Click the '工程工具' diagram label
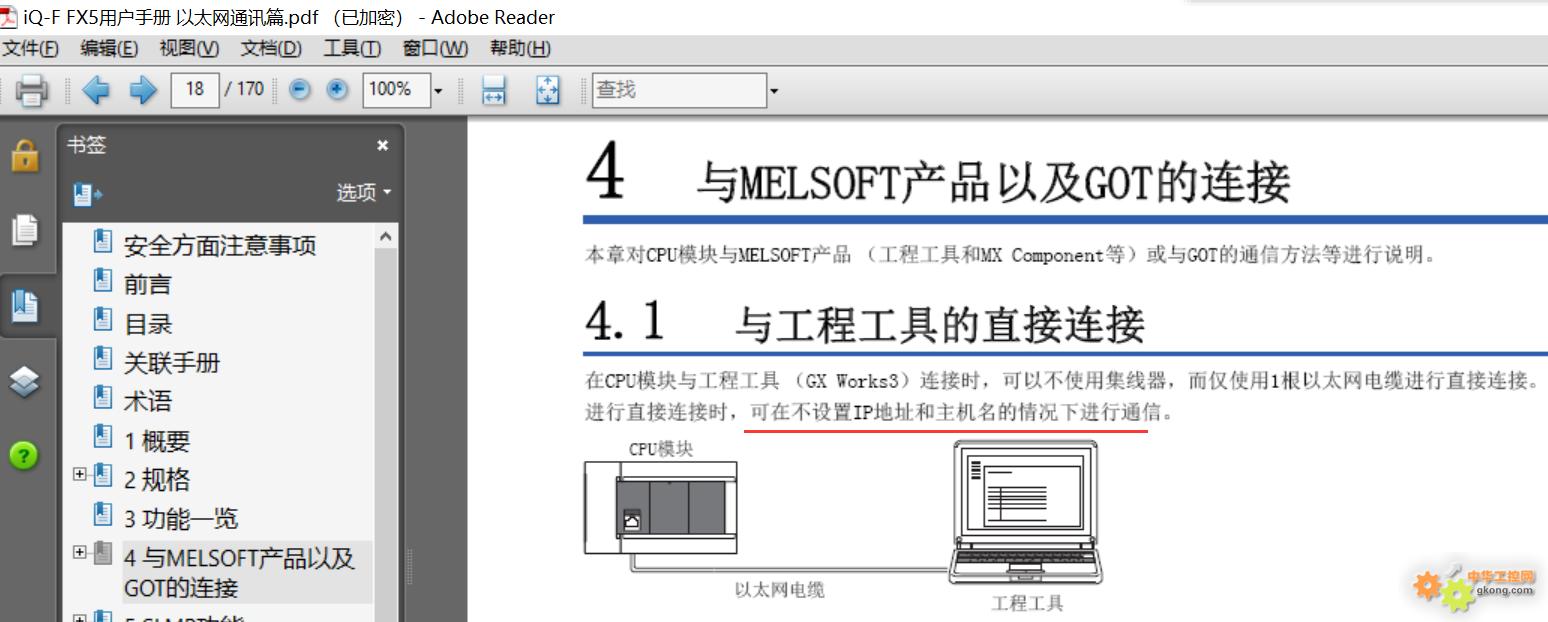This screenshot has width=1548, height=622. click(1027, 604)
